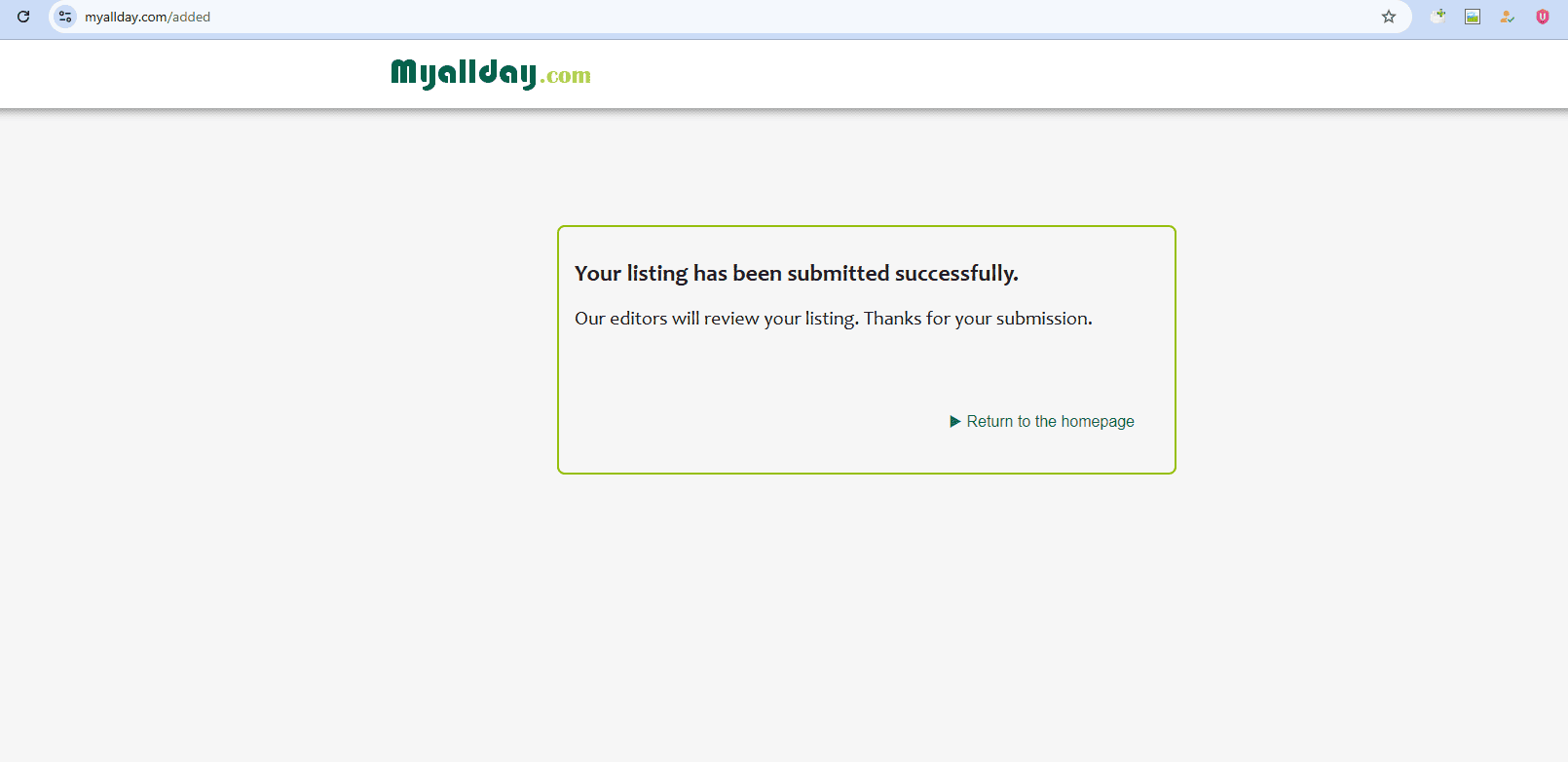Follow the Return to the homepage link
This screenshot has width=1568, height=762.
point(1050,421)
